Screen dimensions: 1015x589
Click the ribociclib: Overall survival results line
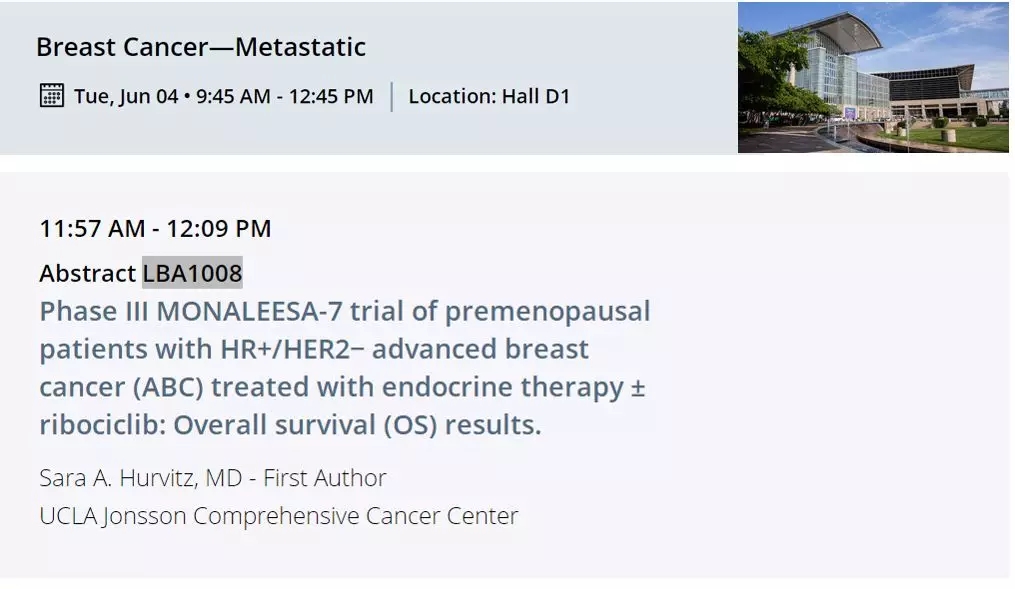click(x=290, y=425)
